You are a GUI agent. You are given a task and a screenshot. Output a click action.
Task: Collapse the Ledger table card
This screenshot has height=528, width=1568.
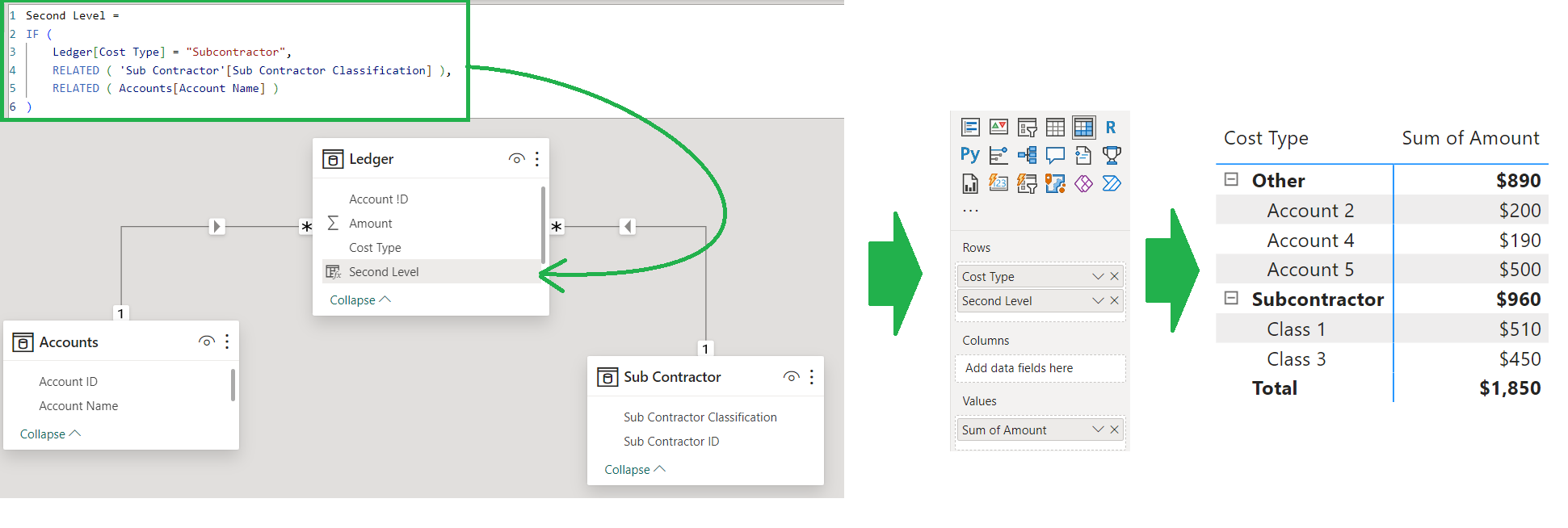360,300
